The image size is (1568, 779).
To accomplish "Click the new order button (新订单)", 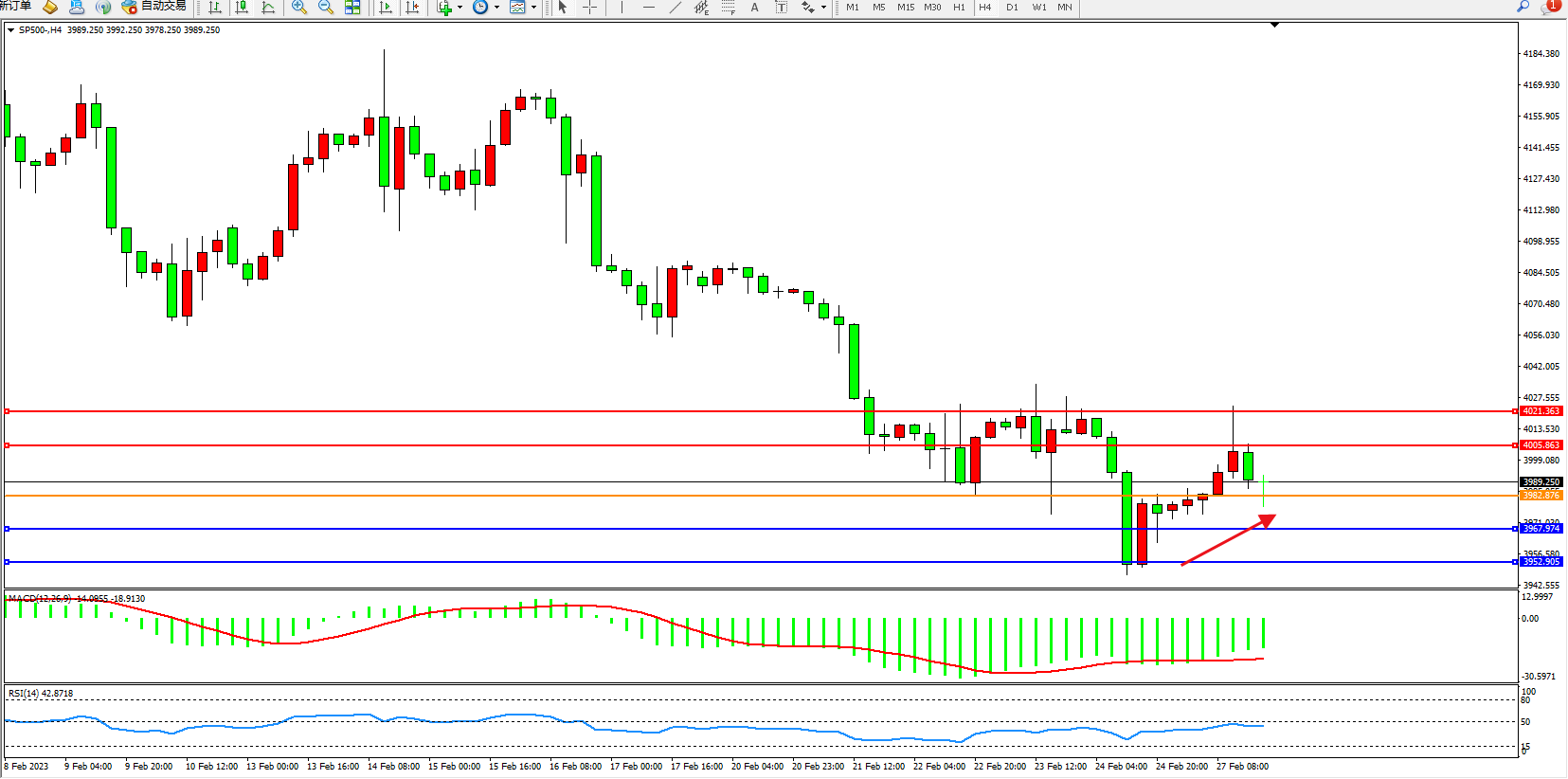I will [15, 7].
